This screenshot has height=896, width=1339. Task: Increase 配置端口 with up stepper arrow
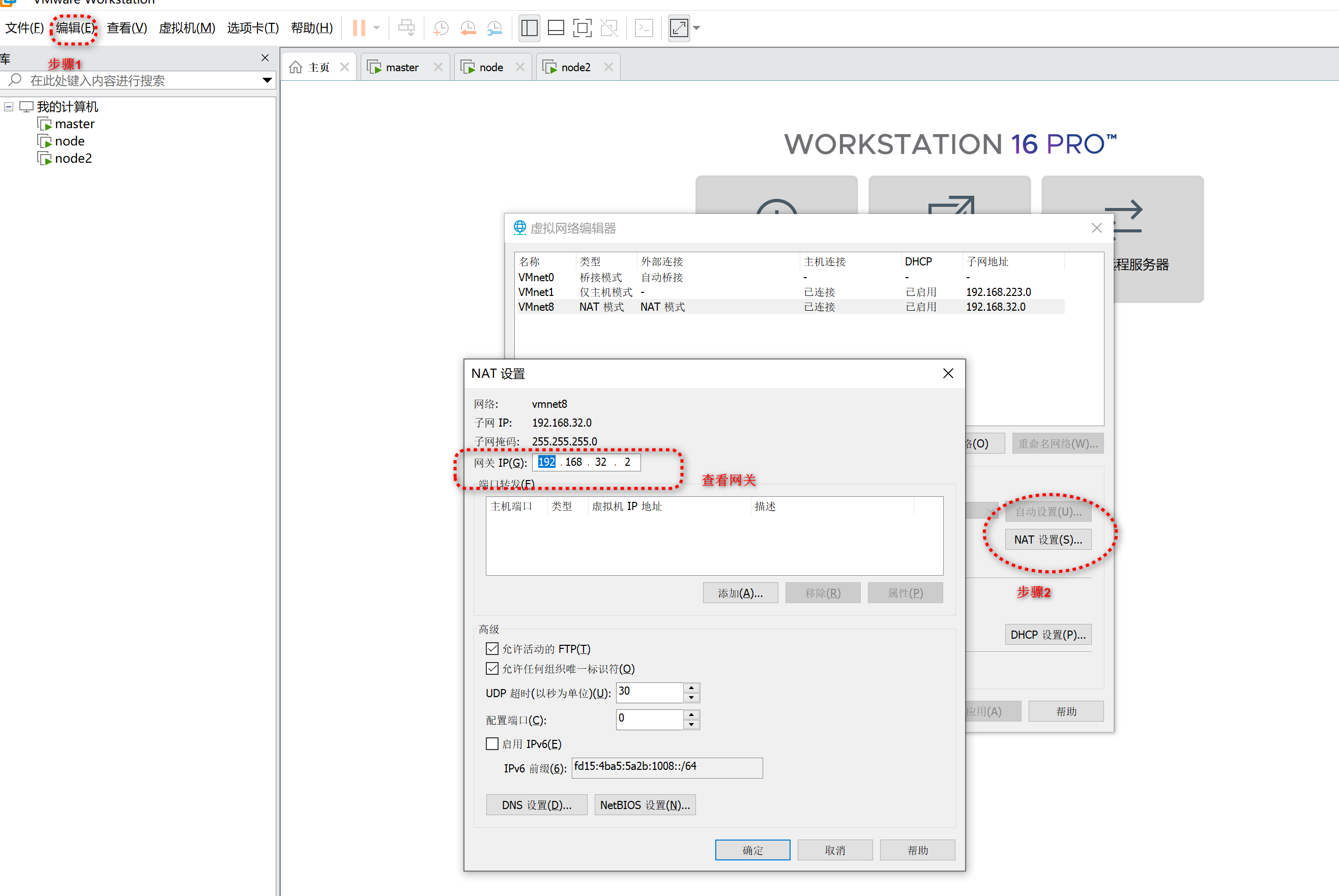tap(692, 715)
